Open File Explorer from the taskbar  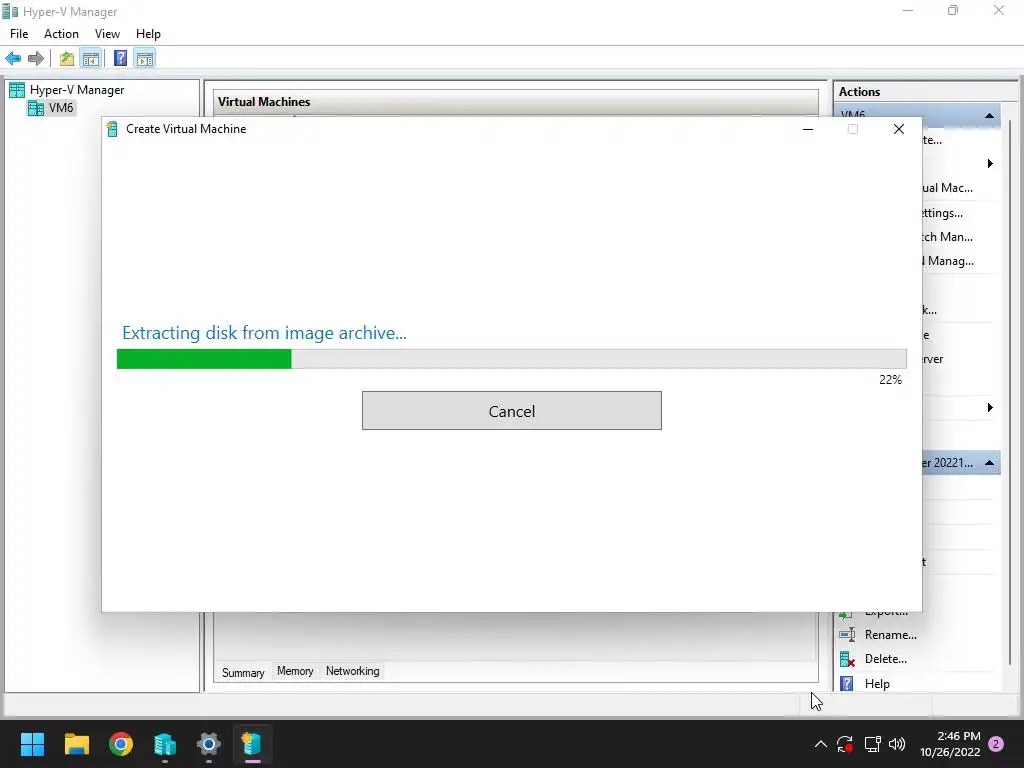(76, 744)
